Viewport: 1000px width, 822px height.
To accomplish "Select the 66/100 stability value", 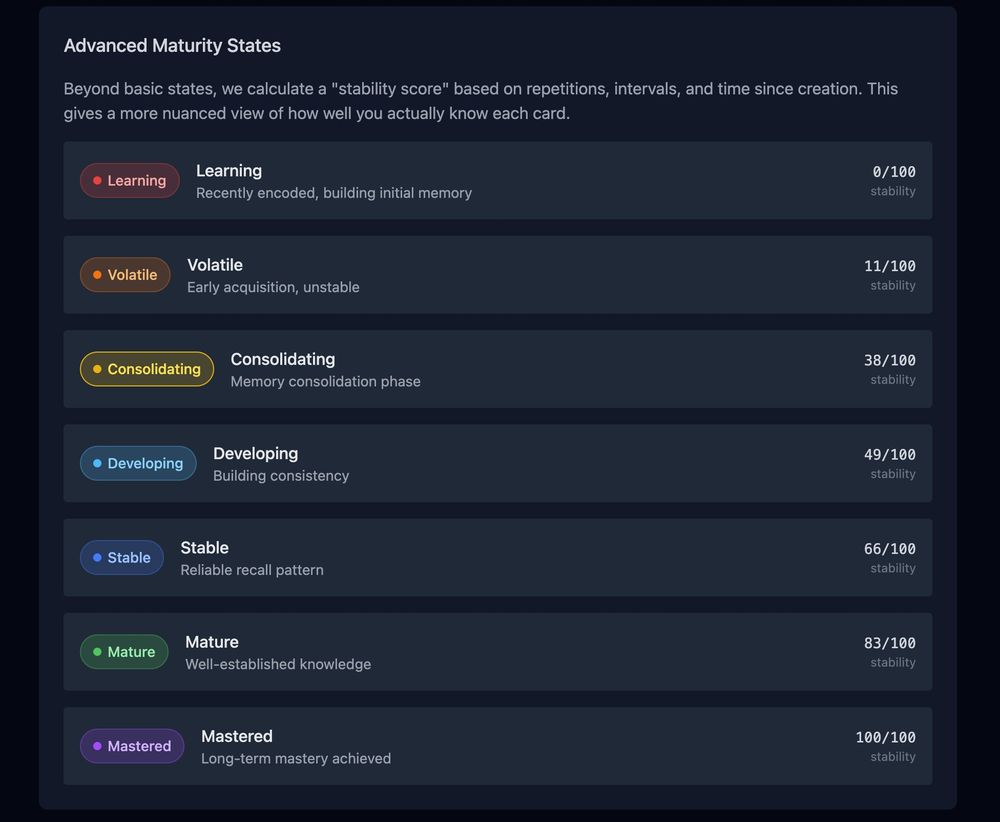I will (890, 549).
